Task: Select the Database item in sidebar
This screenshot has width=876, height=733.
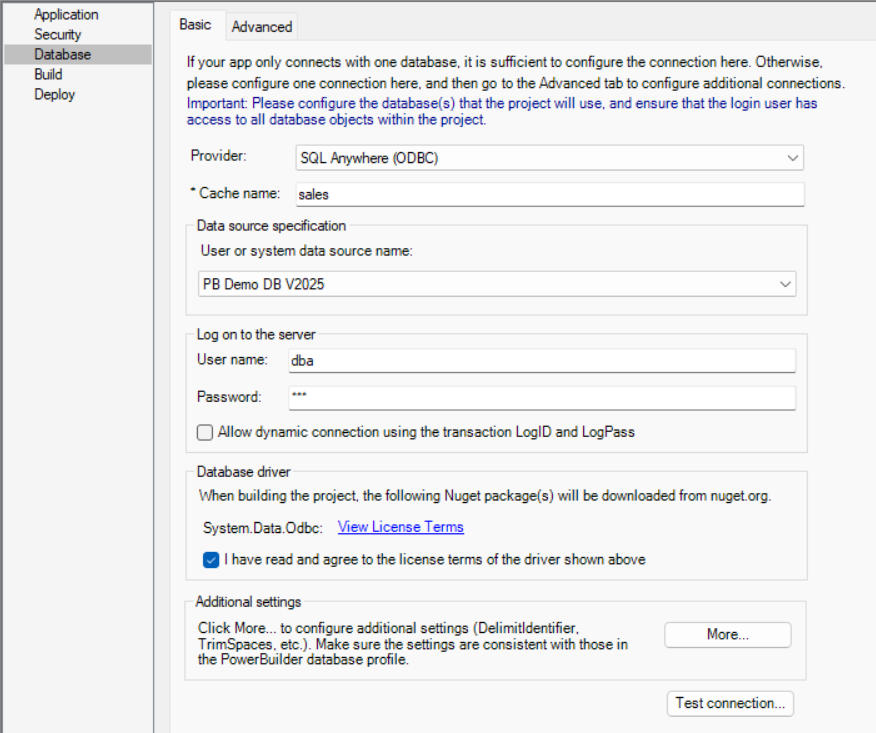Action: pyautogui.click(x=62, y=55)
